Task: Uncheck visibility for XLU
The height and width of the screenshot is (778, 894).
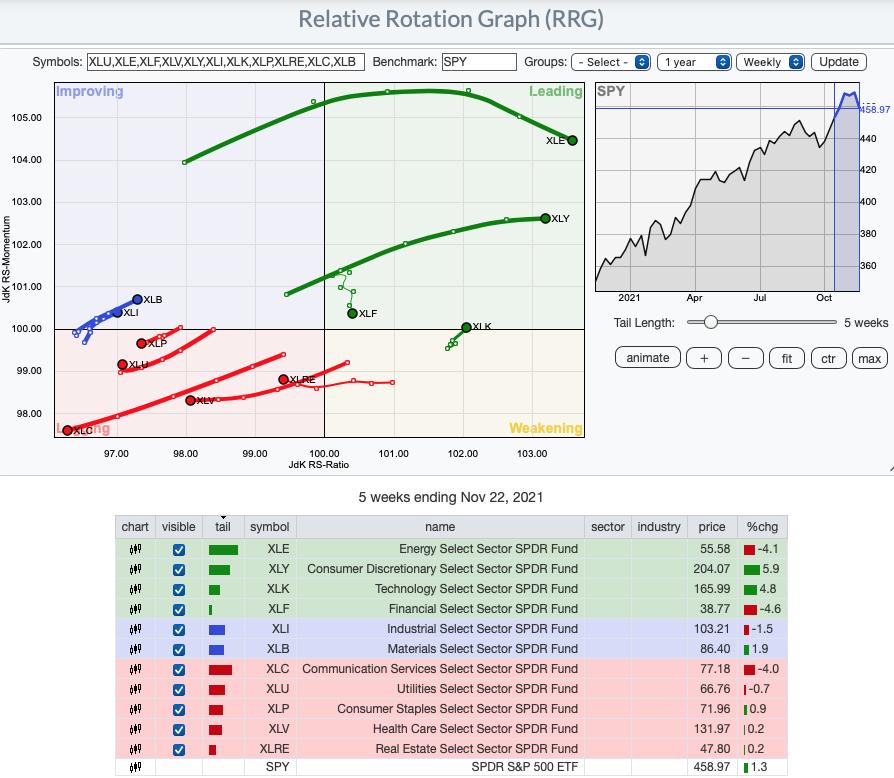Action: (x=178, y=690)
